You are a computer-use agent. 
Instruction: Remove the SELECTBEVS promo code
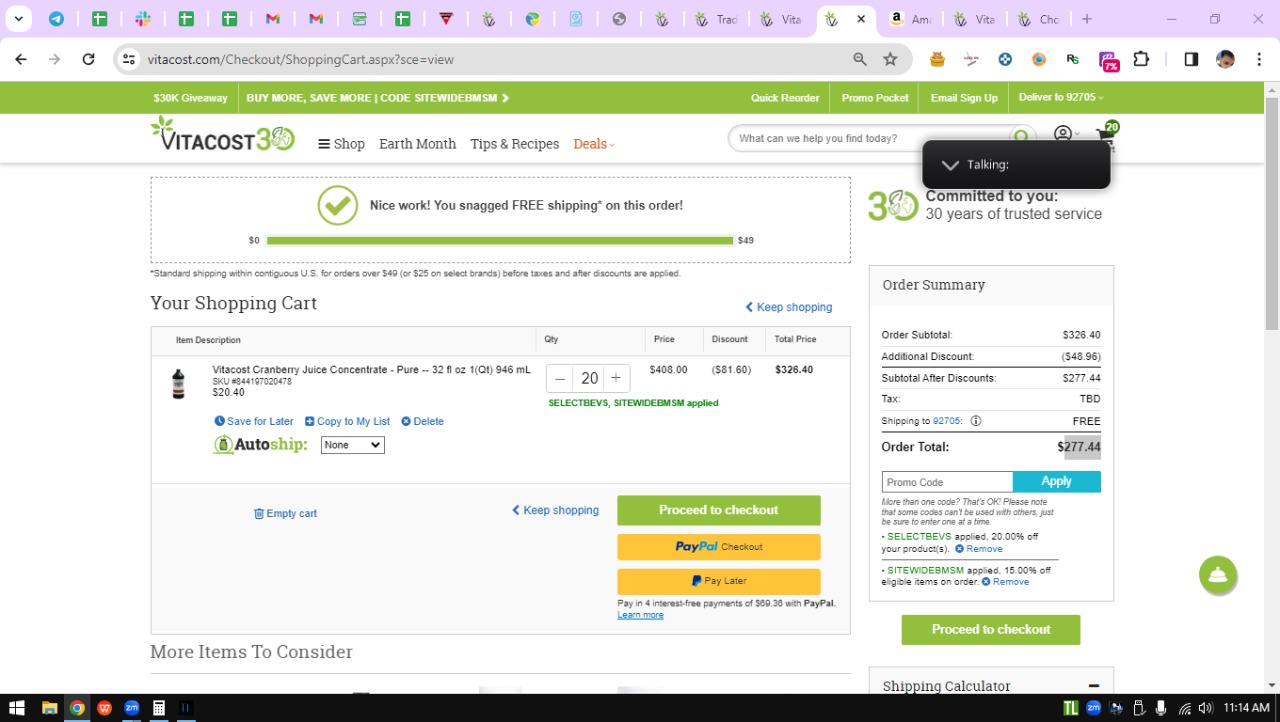coord(978,549)
